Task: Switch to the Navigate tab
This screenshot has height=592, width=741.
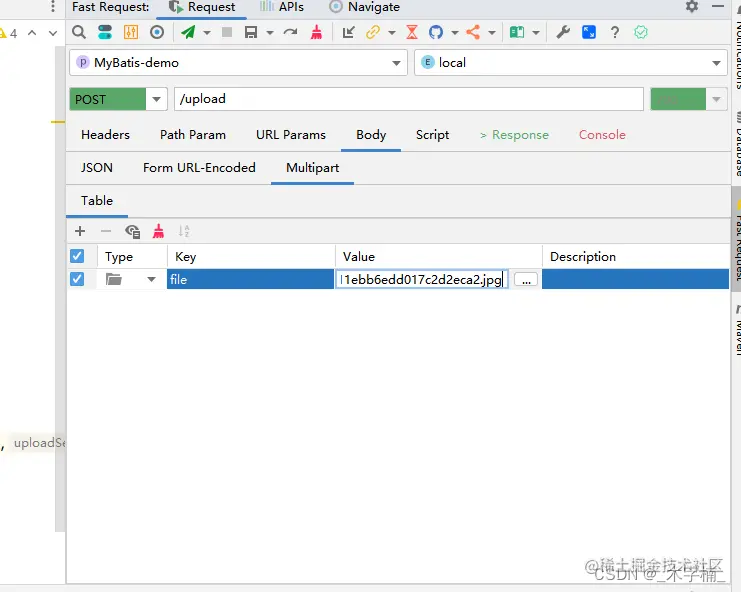Action: pos(364,7)
